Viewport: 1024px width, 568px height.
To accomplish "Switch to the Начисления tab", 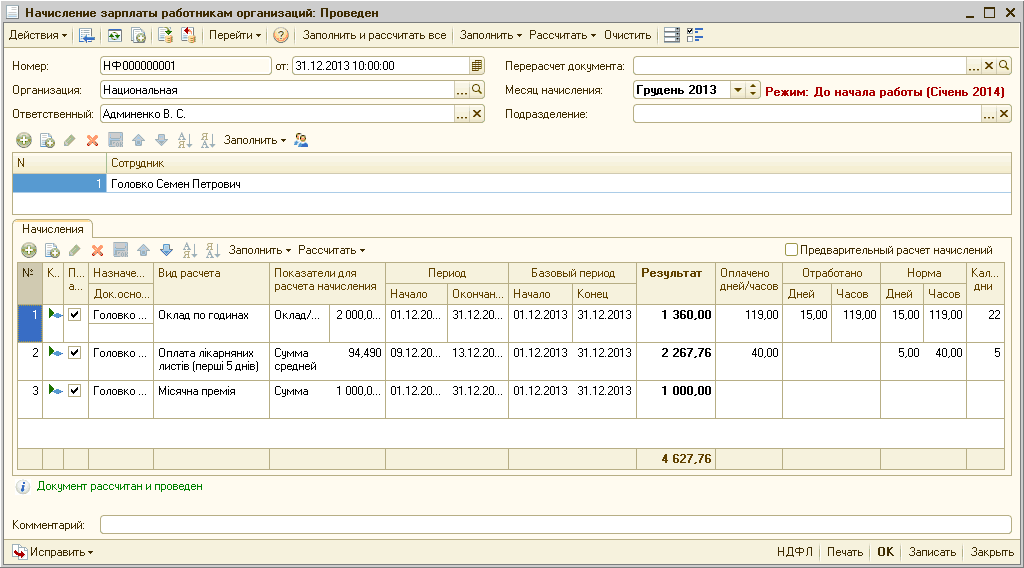I will point(53,229).
